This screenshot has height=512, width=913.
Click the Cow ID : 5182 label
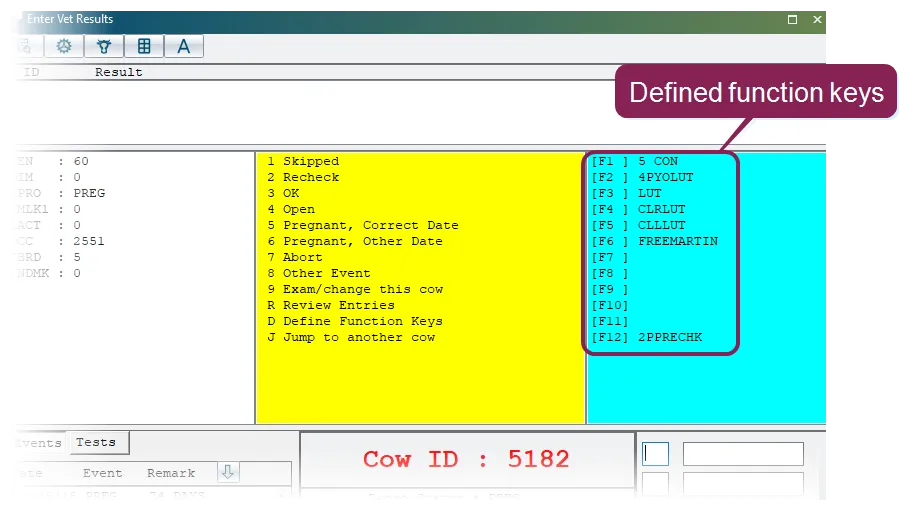466,459
